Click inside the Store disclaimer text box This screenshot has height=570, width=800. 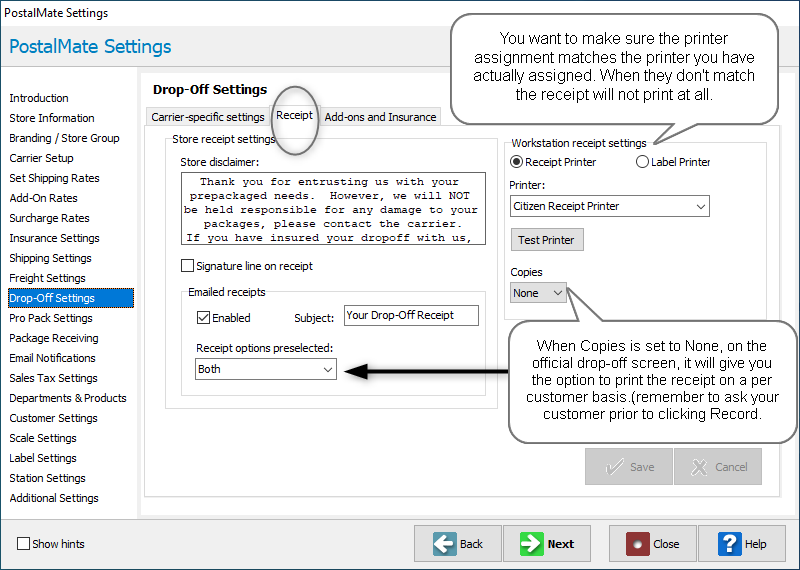333,209
